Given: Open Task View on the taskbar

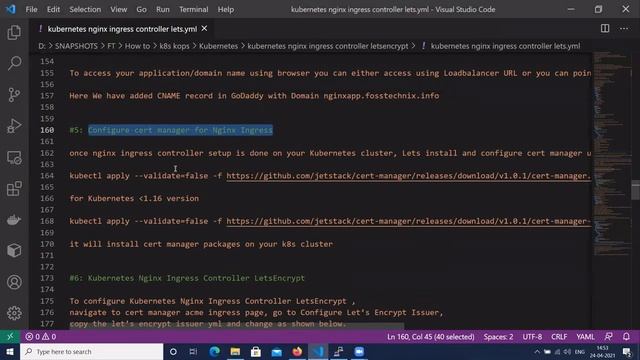Looking at the screenshot, I should coord(193,351).
